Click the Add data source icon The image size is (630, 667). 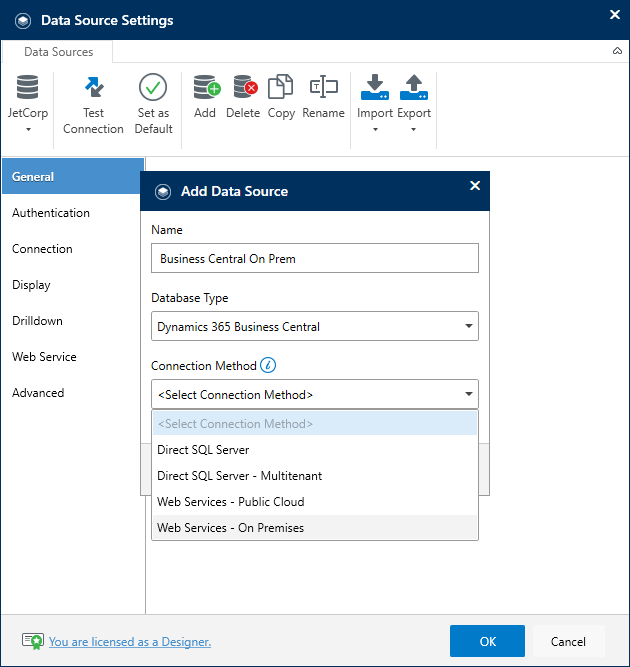pyautogui.click(x=207, y=87)
